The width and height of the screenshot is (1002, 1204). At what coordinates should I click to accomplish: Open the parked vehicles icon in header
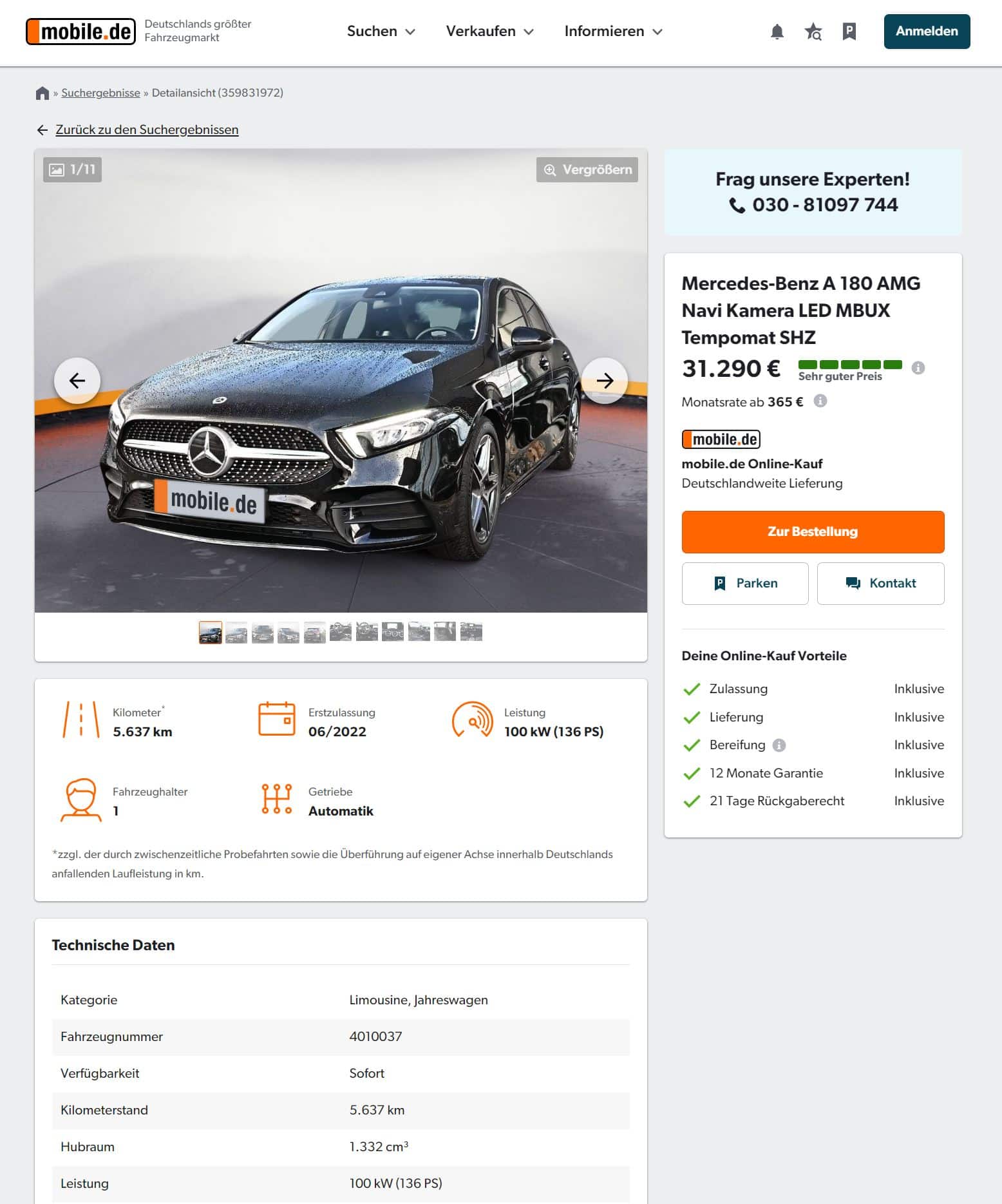point(849,32)
